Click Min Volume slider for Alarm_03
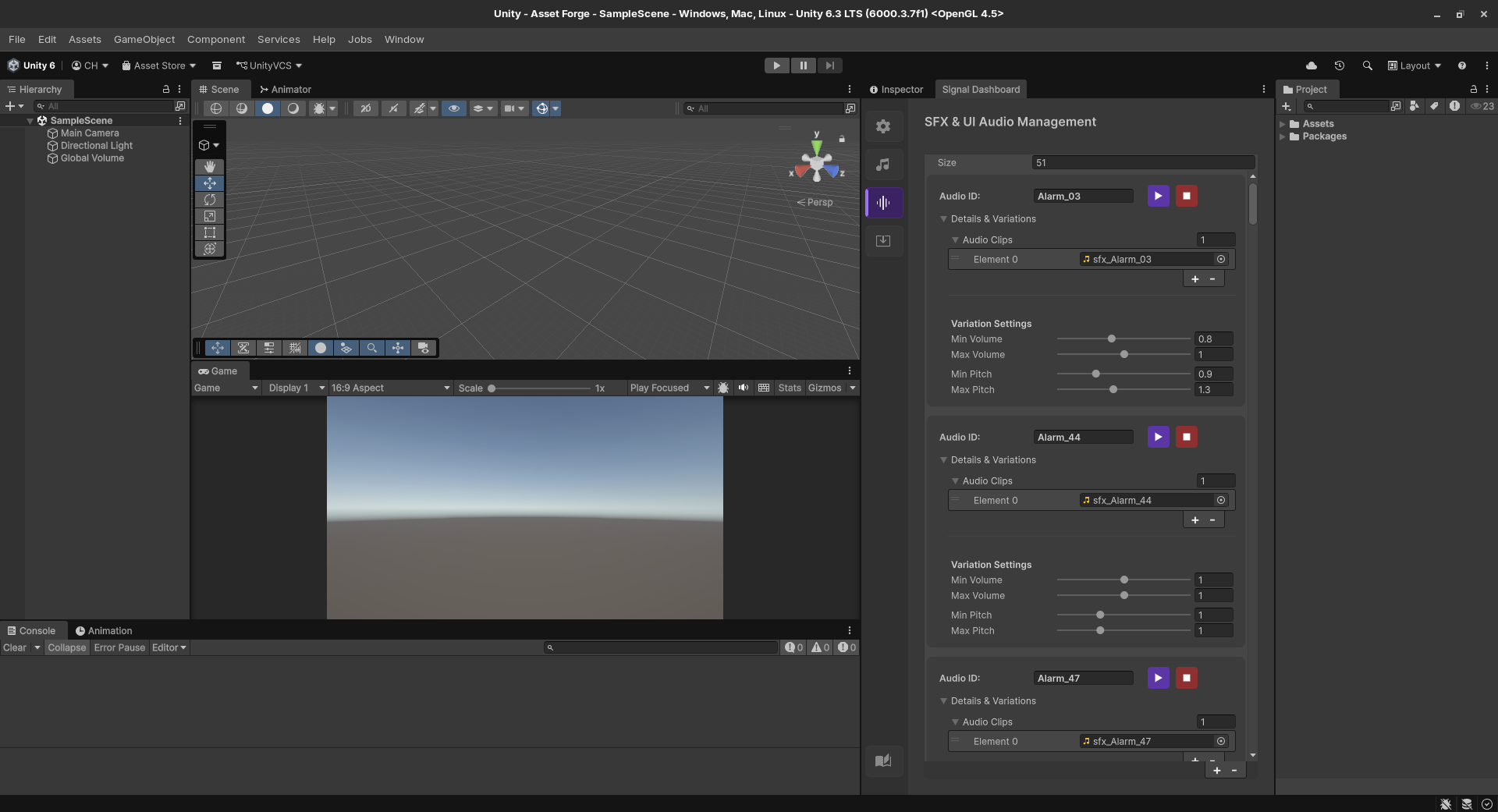 coord(1123,339)
